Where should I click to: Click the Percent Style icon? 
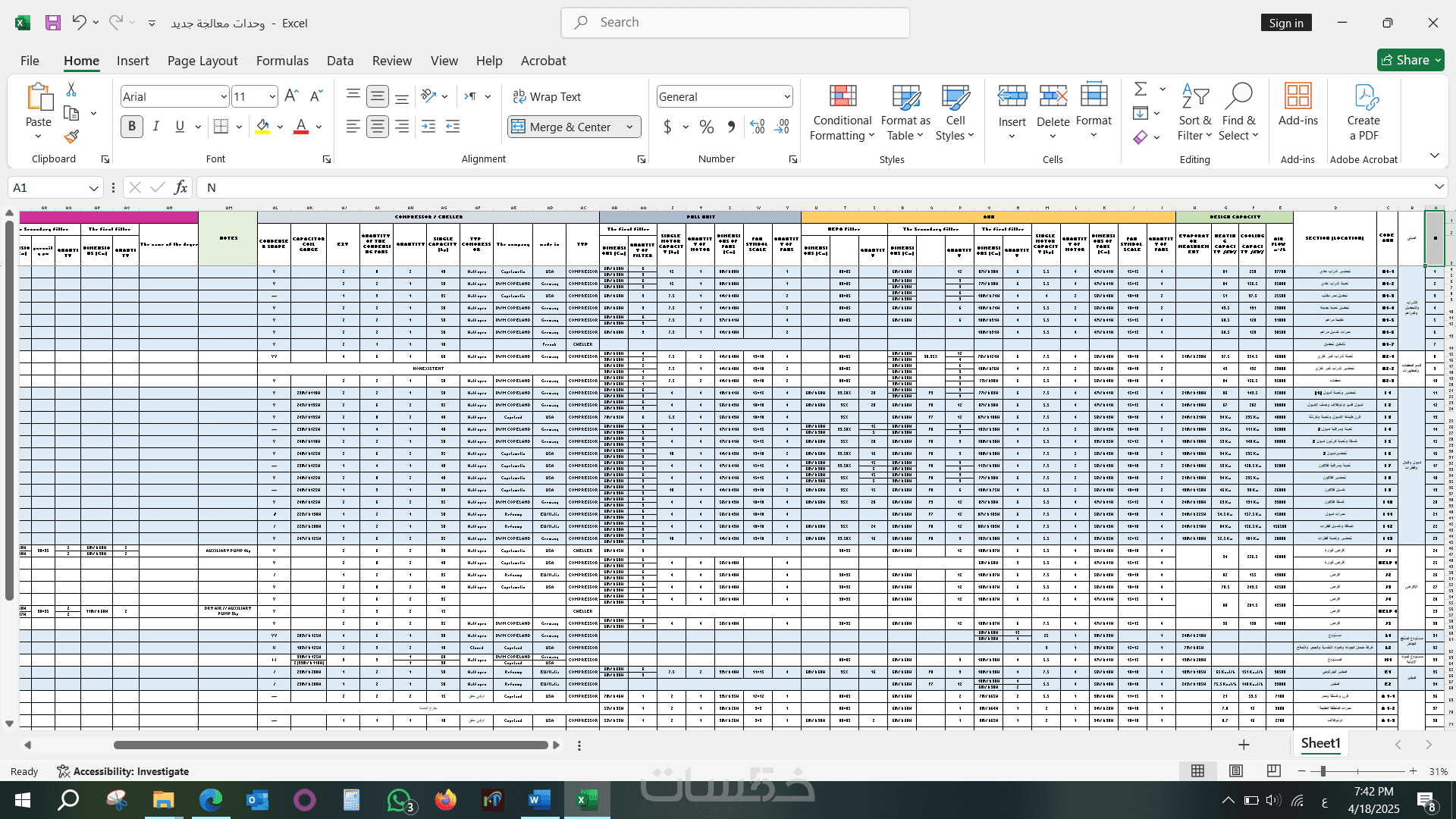click(x=706, y=127)
